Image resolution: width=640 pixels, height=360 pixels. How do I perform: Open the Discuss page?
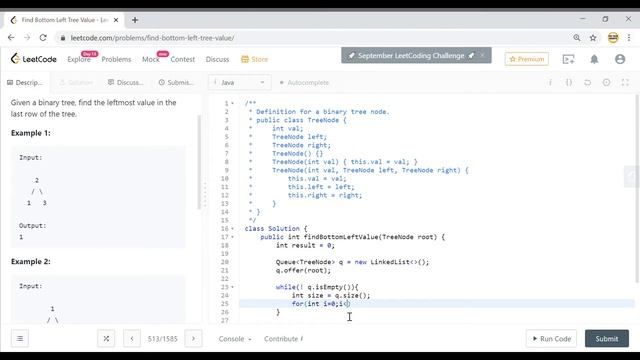point(217,59)
